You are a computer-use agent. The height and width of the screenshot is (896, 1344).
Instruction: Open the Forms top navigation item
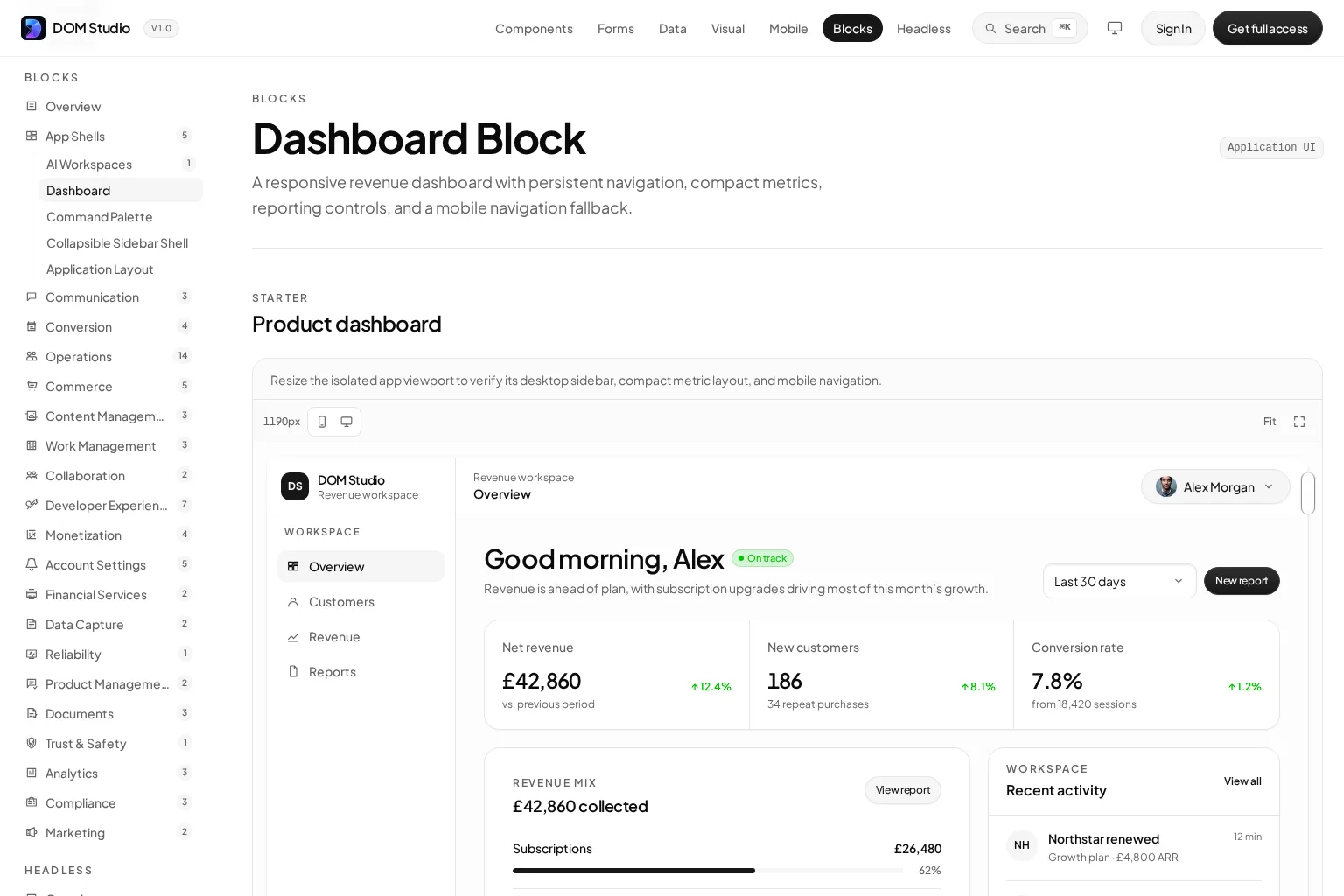616,28
